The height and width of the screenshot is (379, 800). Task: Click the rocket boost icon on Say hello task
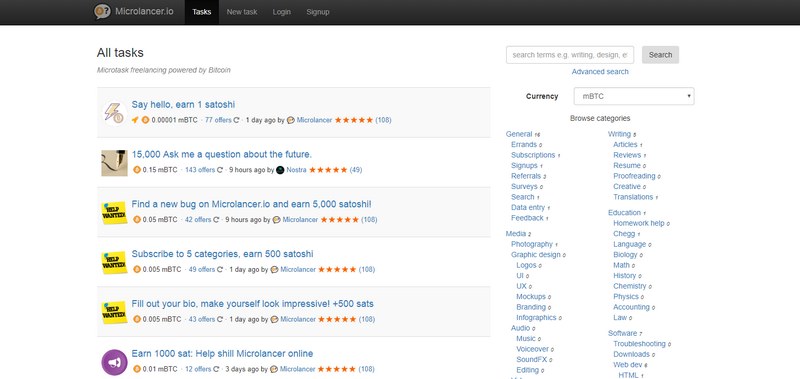(x=135, y=120)
